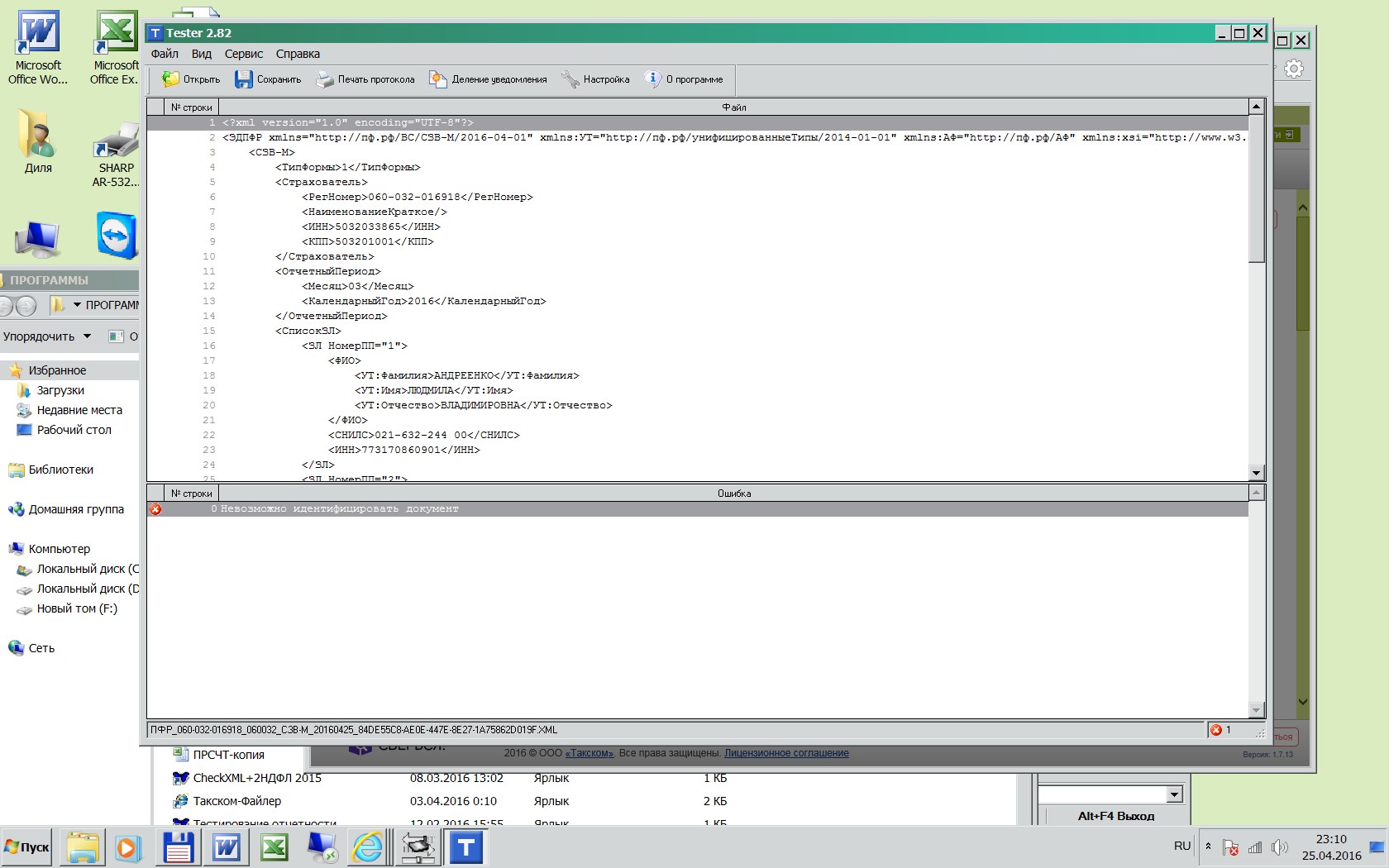Click the file pane vertical scrollbar thumb
Image resolution: width=1389 pixels, height=868 pixels.
pos(1257,188)
